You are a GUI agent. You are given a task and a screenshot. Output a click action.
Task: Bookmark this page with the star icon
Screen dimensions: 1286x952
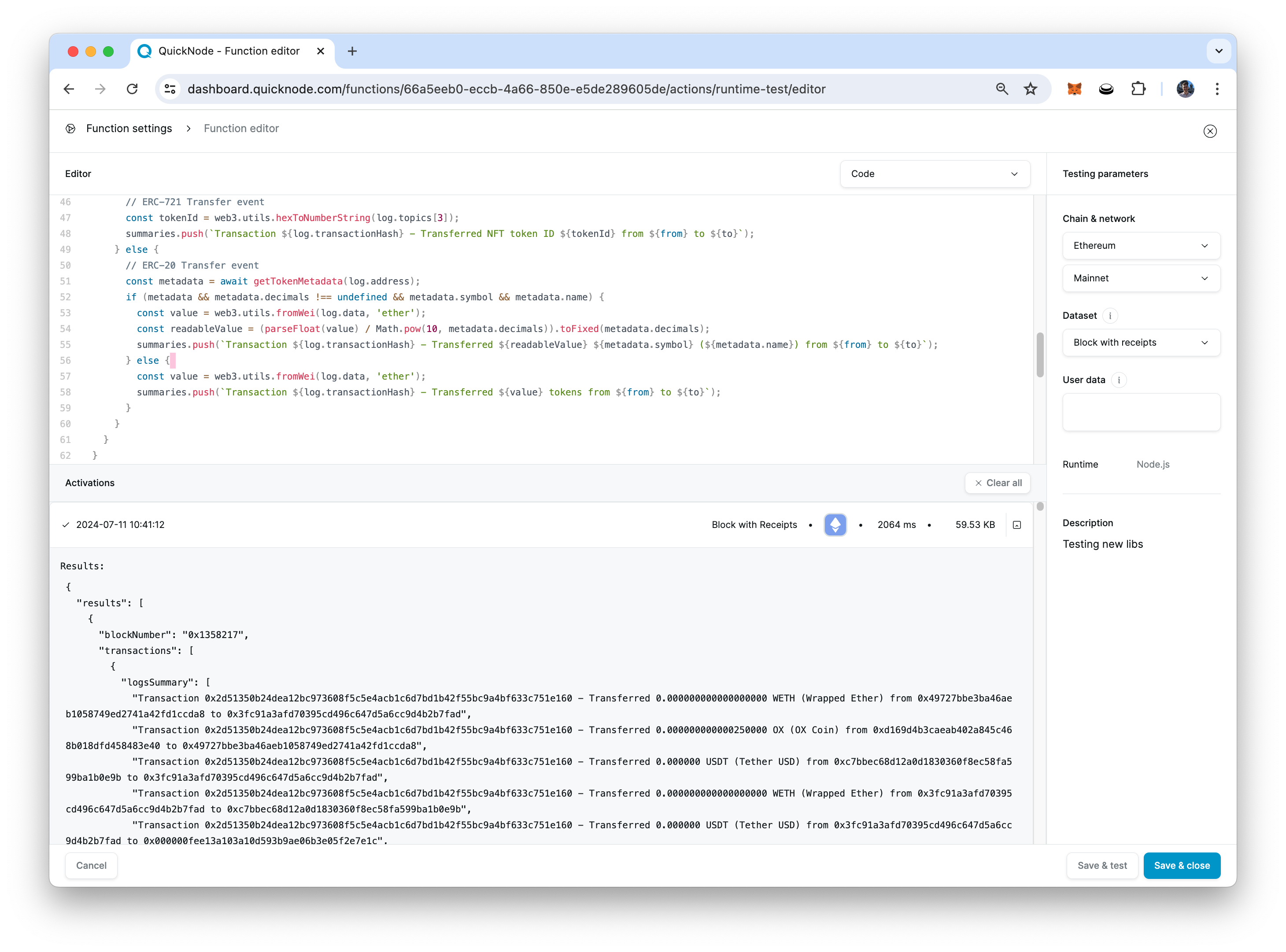1030,89
